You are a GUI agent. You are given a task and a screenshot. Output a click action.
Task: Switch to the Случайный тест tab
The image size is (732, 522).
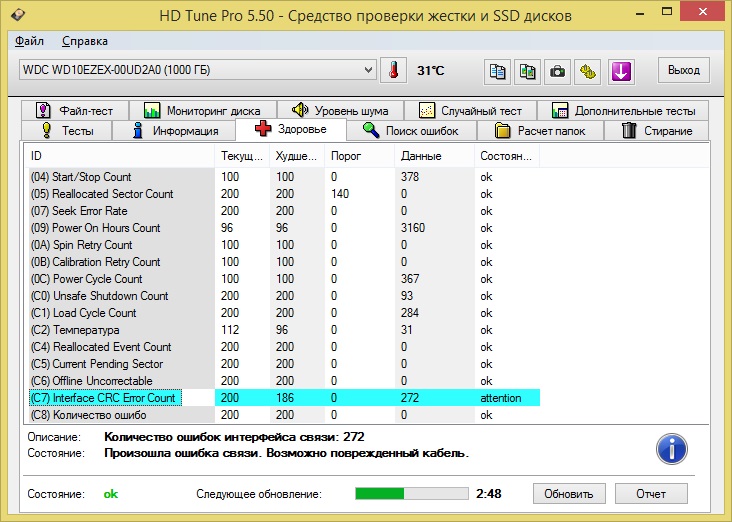[x=470, y=111]
